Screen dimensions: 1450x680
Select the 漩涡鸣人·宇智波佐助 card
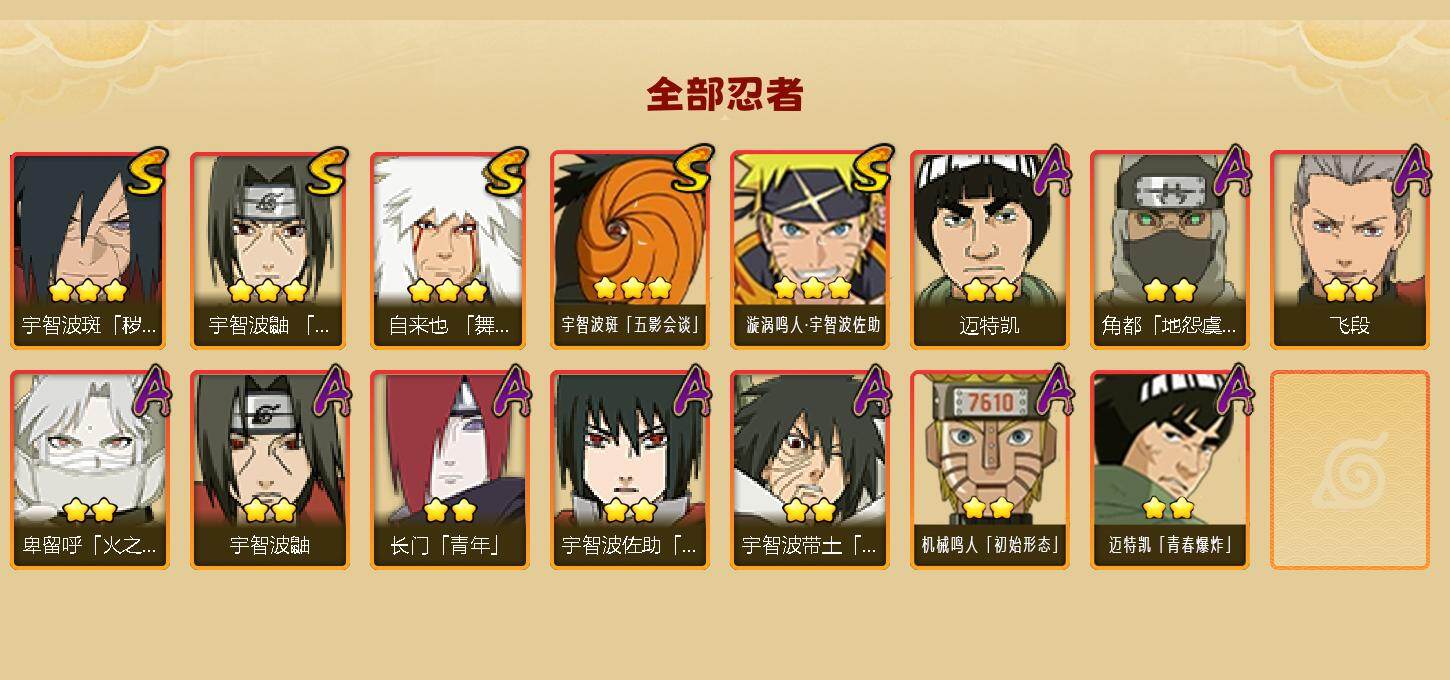[x=809, y=250]
